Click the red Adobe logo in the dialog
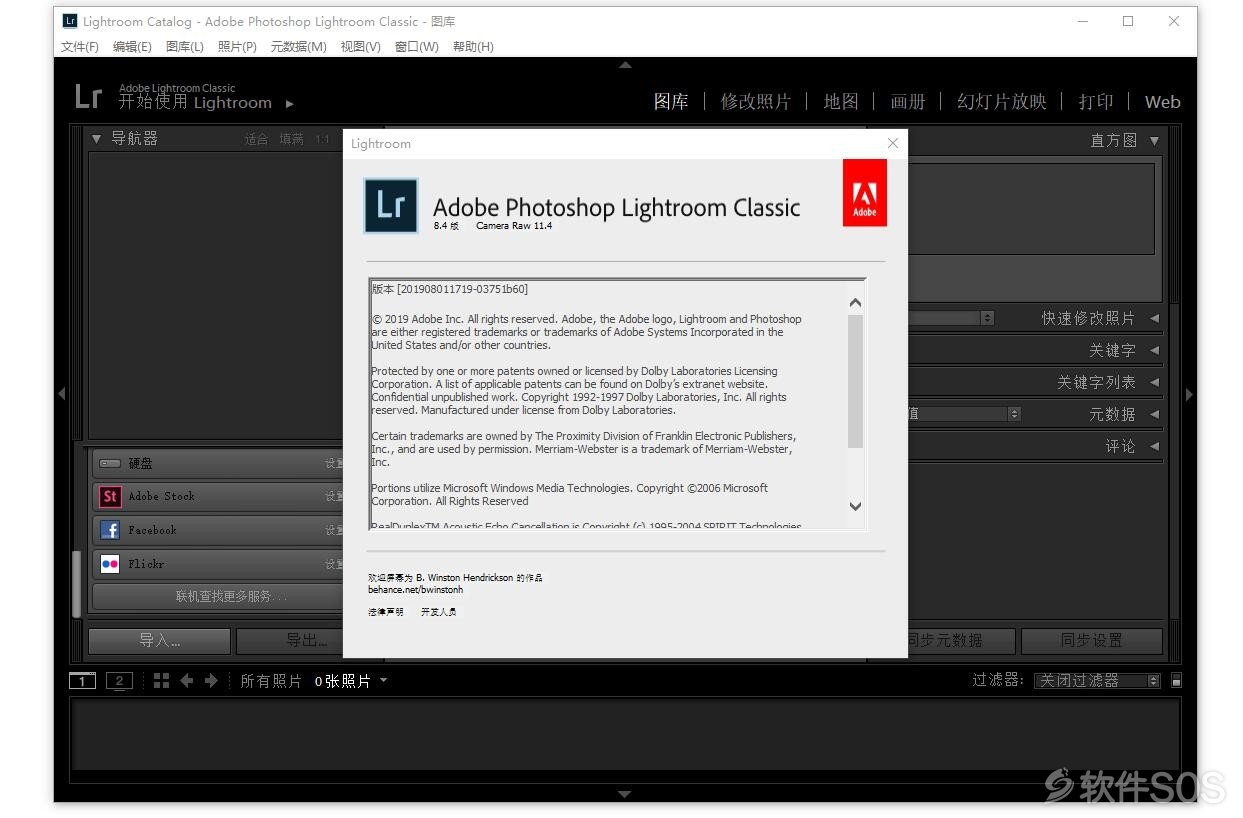This screenshot has height=818, width=1243. [x=864, y=192]
